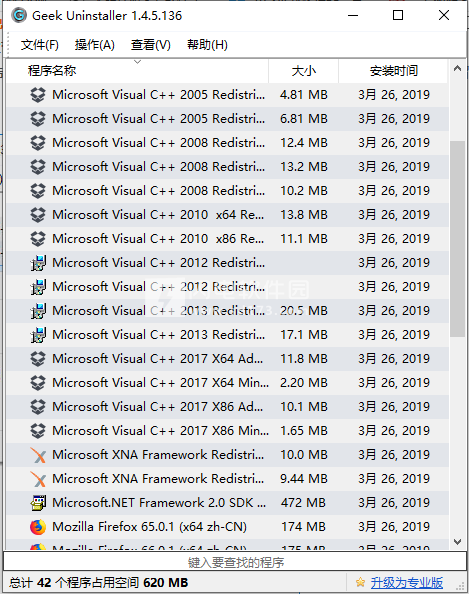Open the 帮助(H) menu
469x594 pixels.
207,45
